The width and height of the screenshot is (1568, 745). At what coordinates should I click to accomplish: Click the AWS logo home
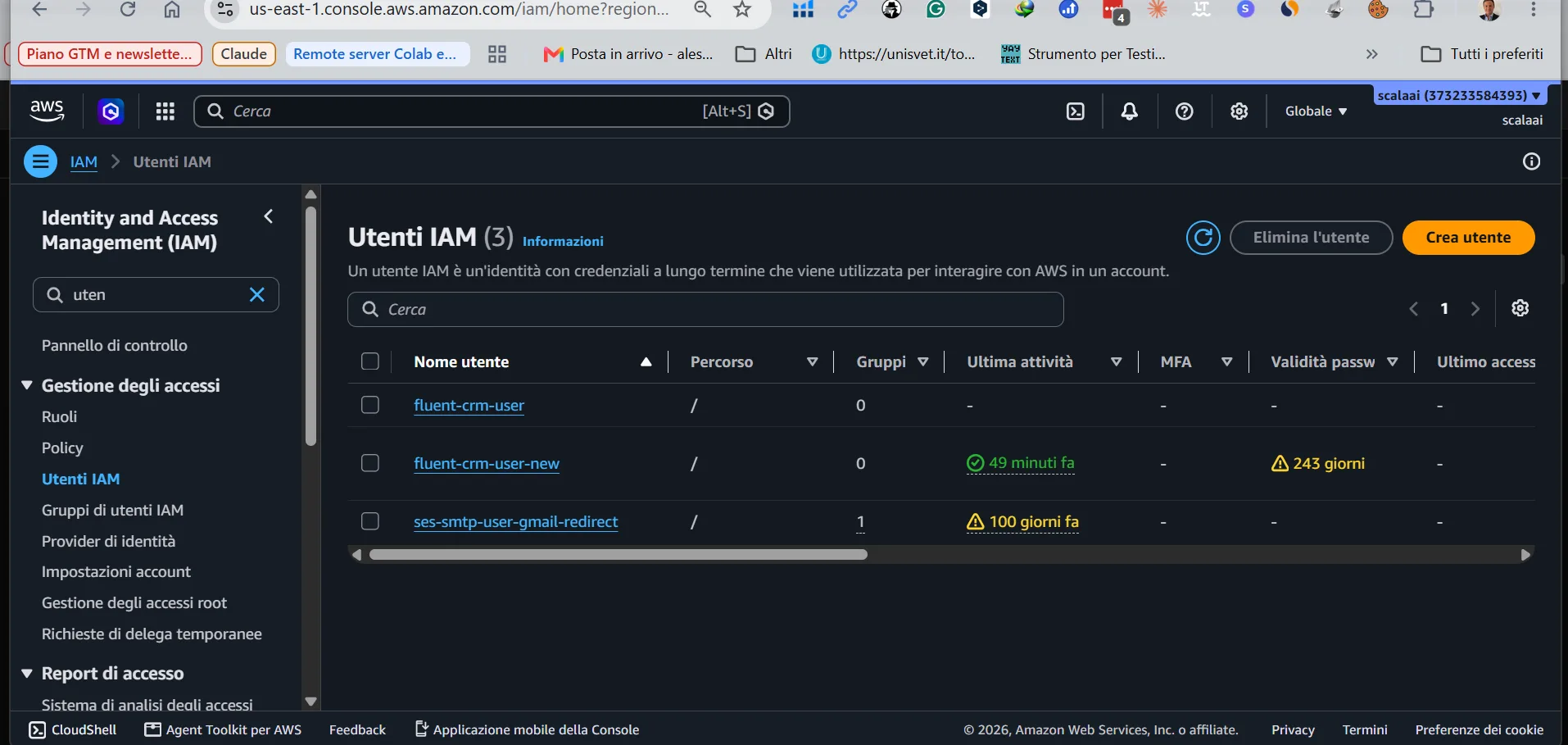(x=47, y=111)
